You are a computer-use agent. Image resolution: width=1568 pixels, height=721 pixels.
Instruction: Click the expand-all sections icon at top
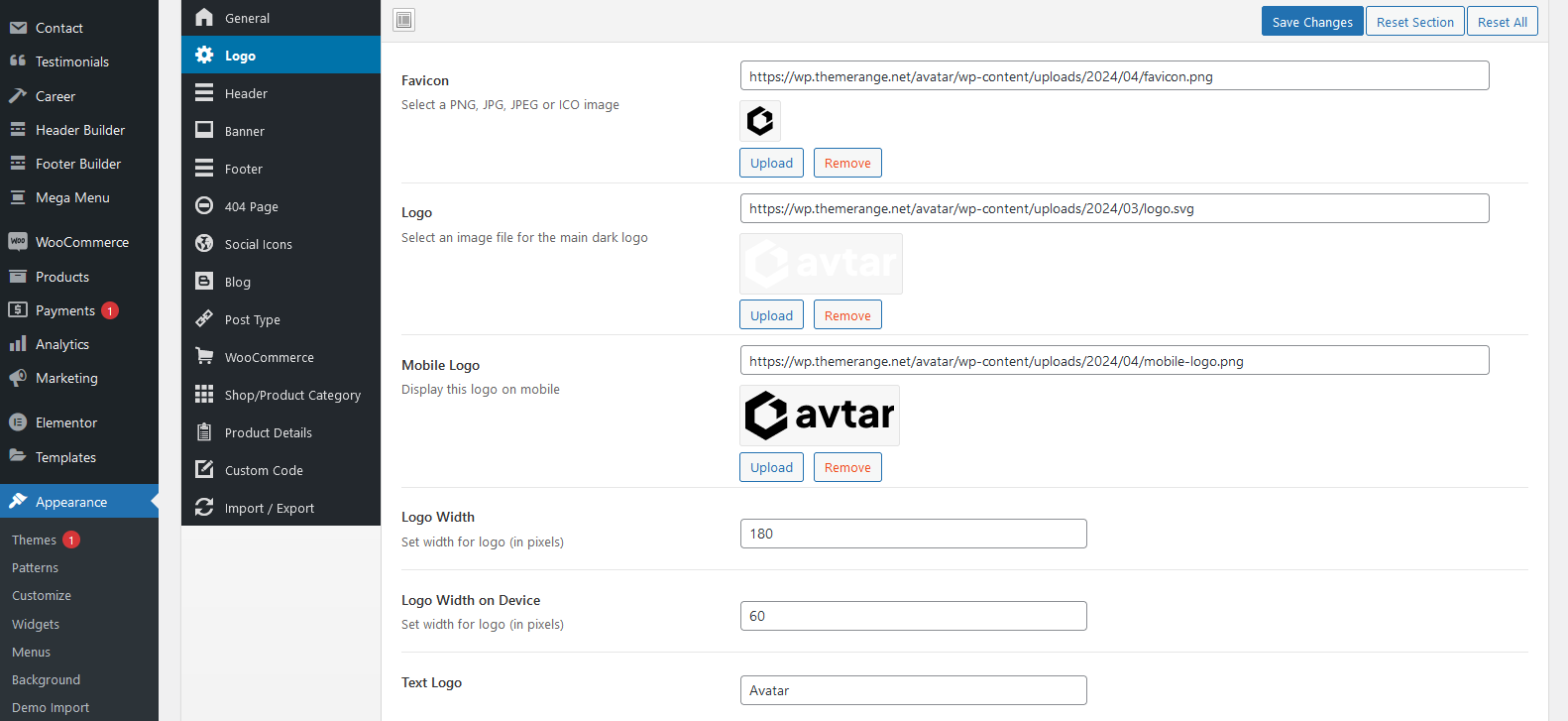pyautogui.click(x=404, y=20)
